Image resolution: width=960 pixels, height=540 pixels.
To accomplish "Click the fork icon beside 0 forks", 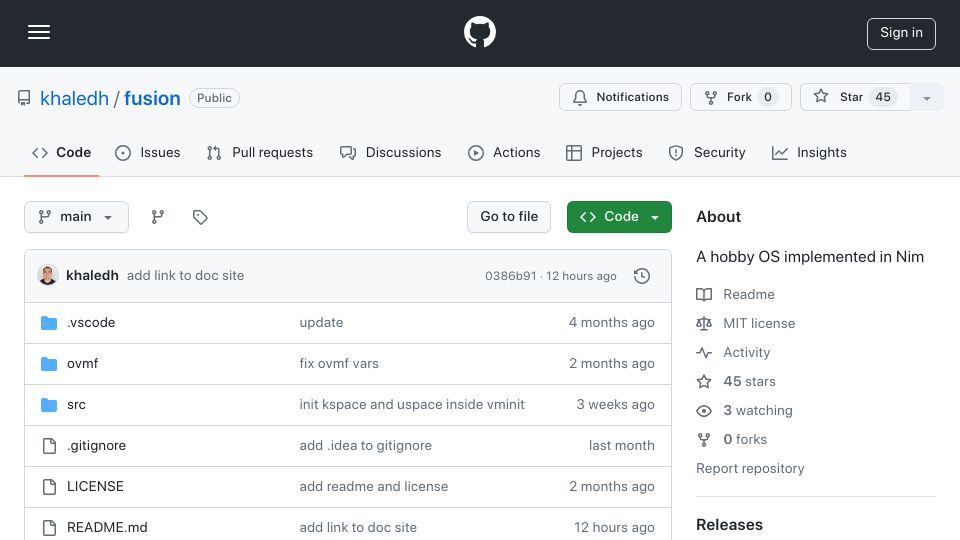I will click(x=704, y=440).
